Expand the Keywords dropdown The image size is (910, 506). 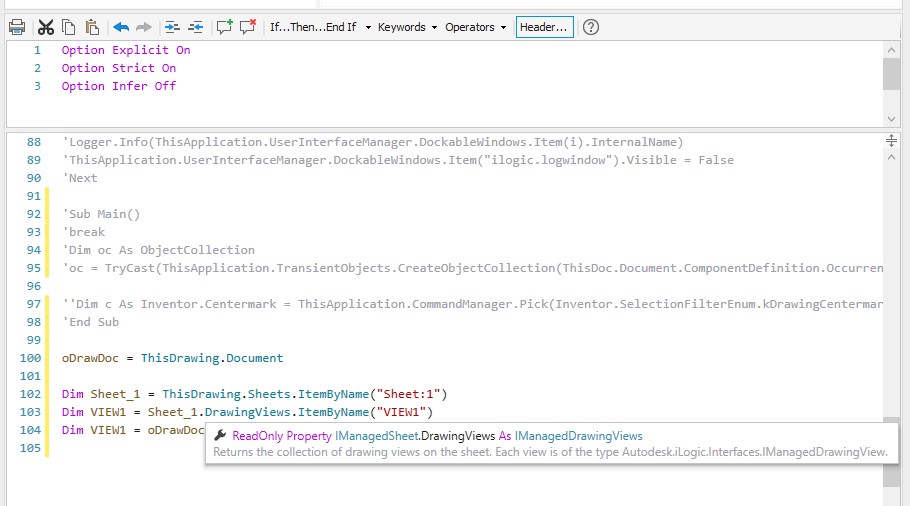click(407, 27)
